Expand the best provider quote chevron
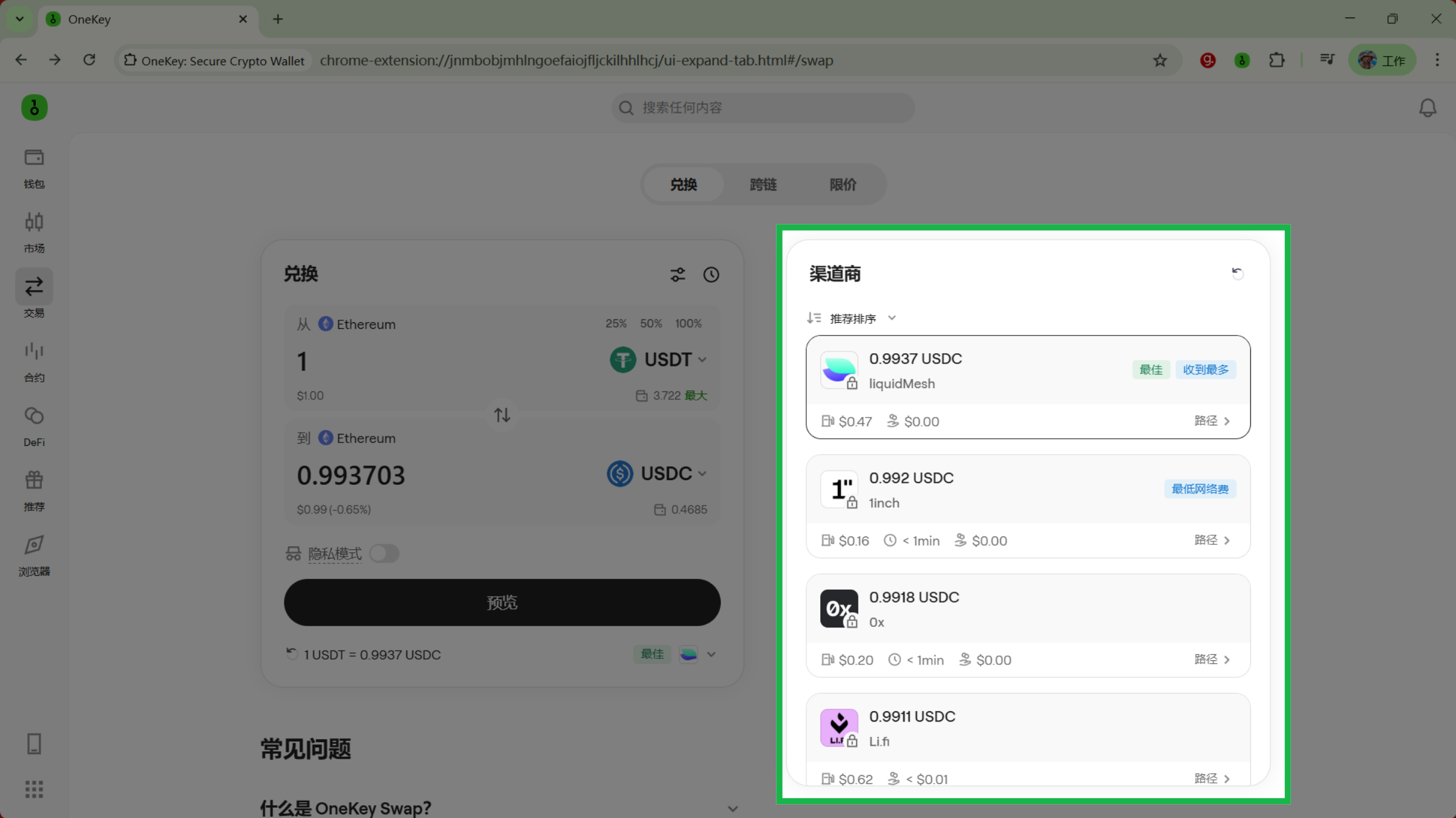The height and width of the screenshot is (818, 1456). tap(712, 654)
